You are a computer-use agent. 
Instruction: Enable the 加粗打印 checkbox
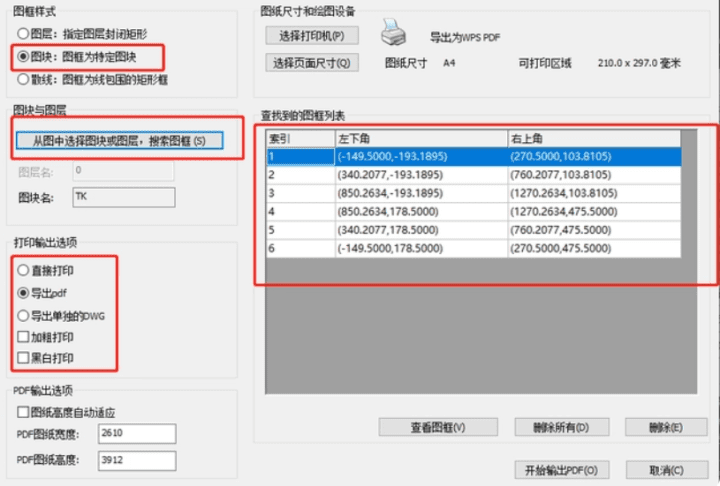point(23,337)
